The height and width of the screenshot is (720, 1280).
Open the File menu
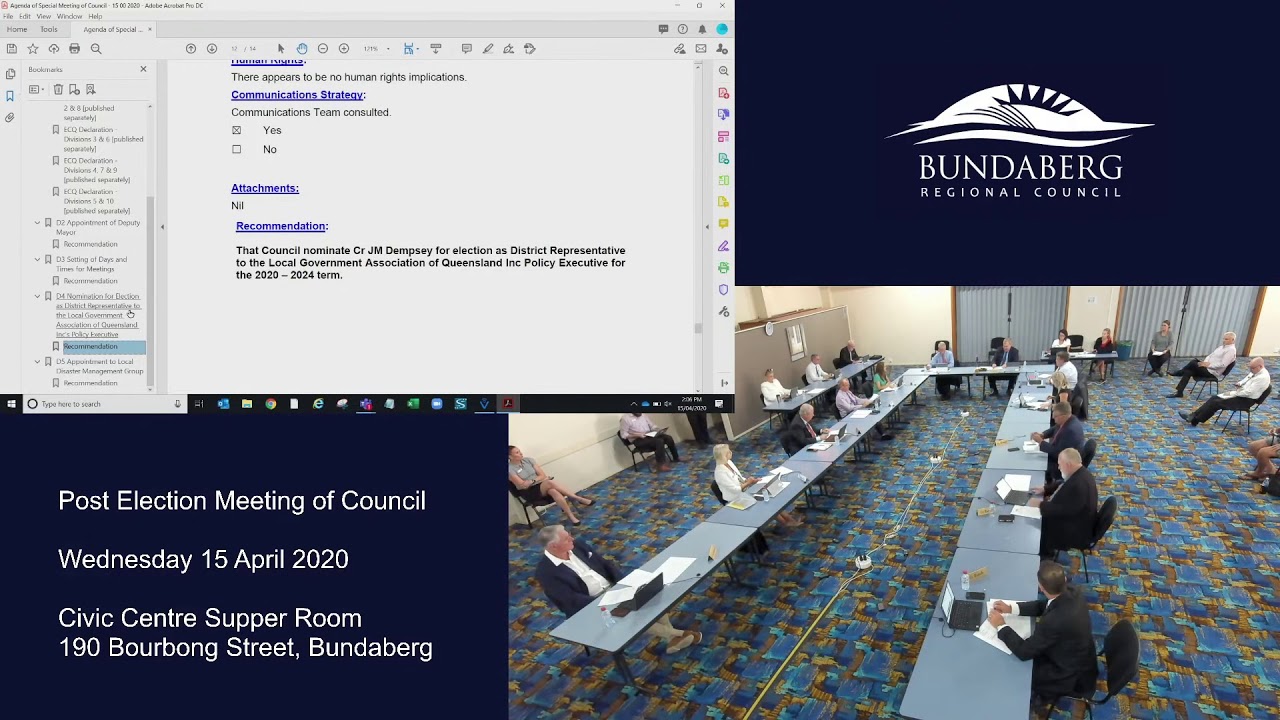point(8,16)
